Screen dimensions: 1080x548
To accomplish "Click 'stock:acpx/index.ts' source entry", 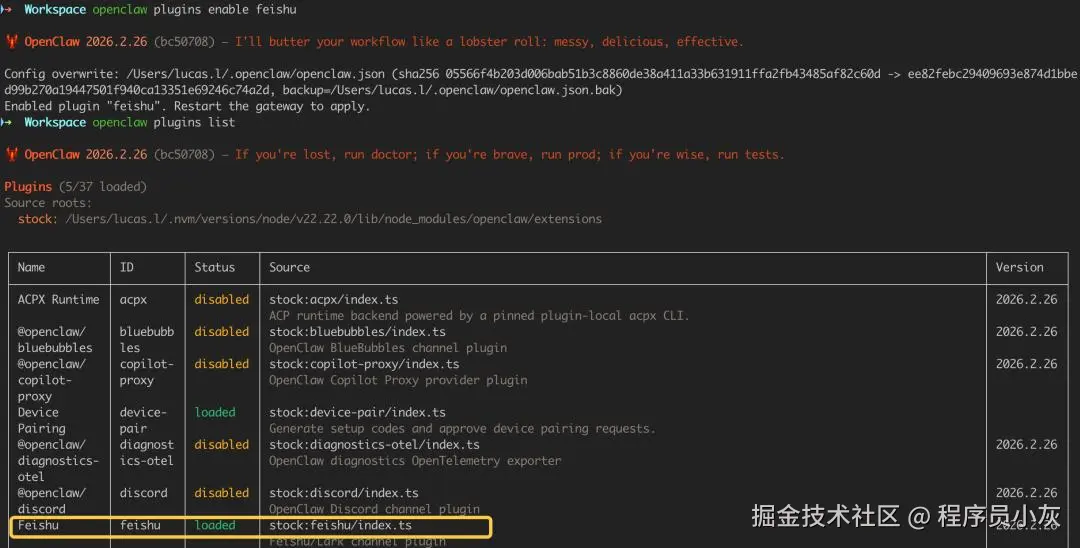I will coord(333,299).
